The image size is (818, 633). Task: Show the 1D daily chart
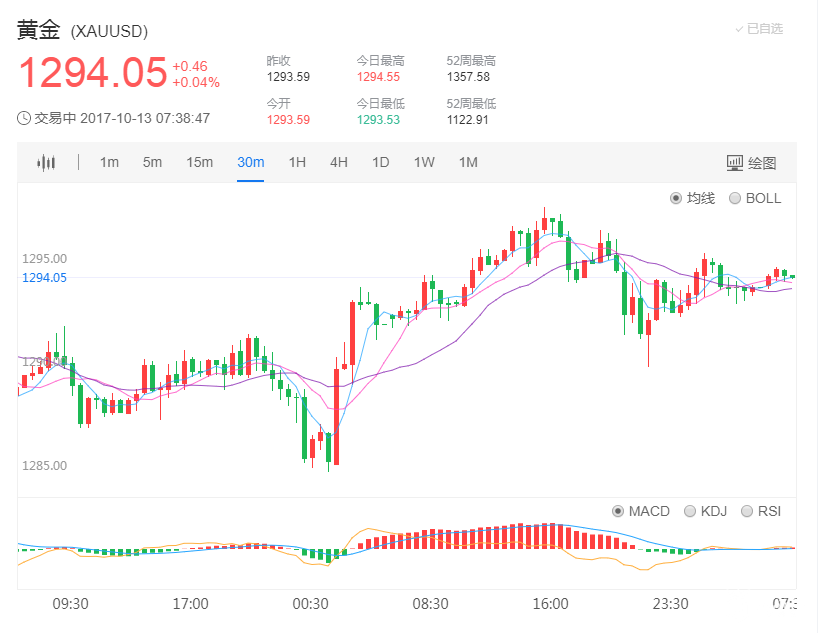tap(380, 163)
